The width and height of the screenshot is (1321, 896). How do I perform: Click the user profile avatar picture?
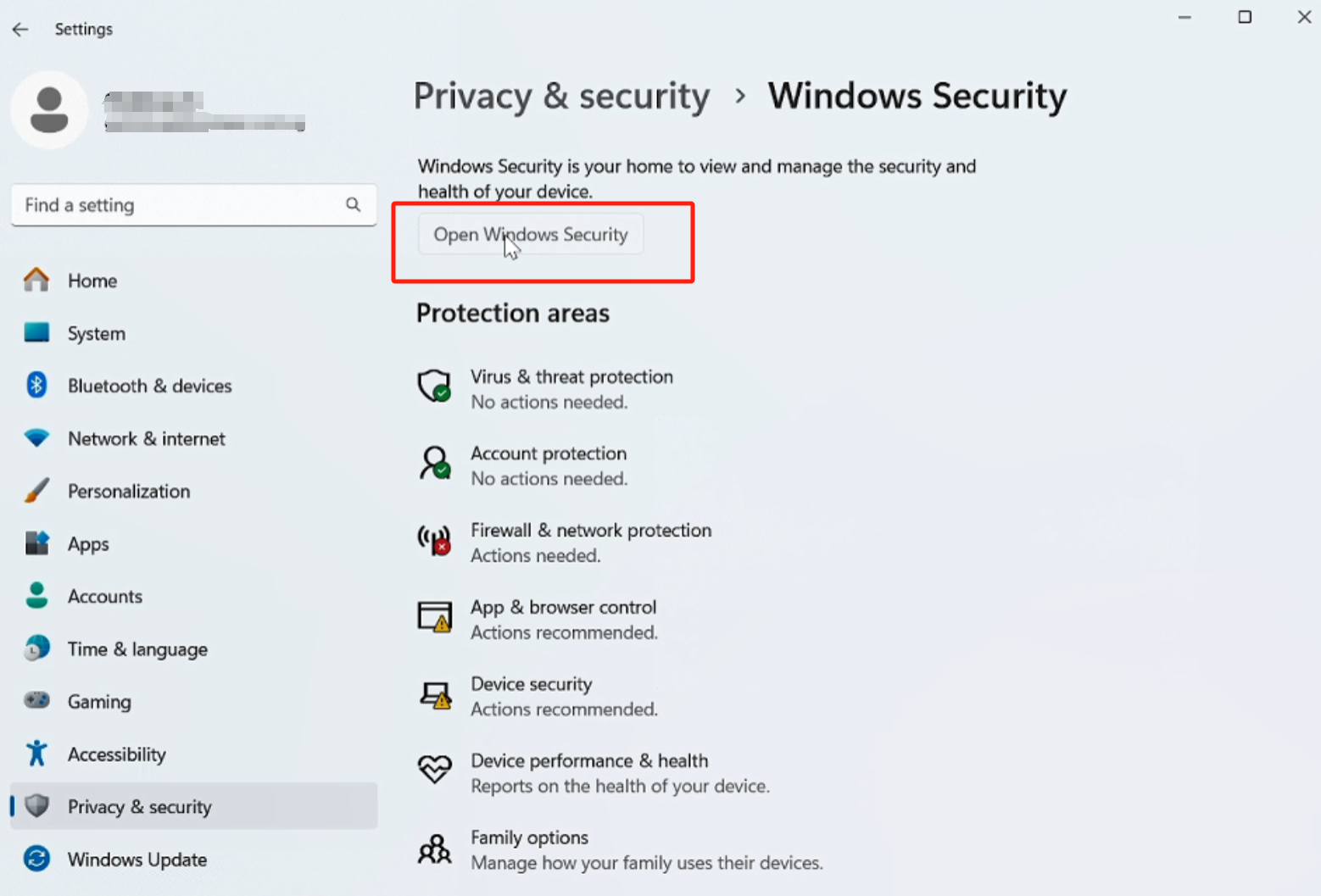coord(49,110)
